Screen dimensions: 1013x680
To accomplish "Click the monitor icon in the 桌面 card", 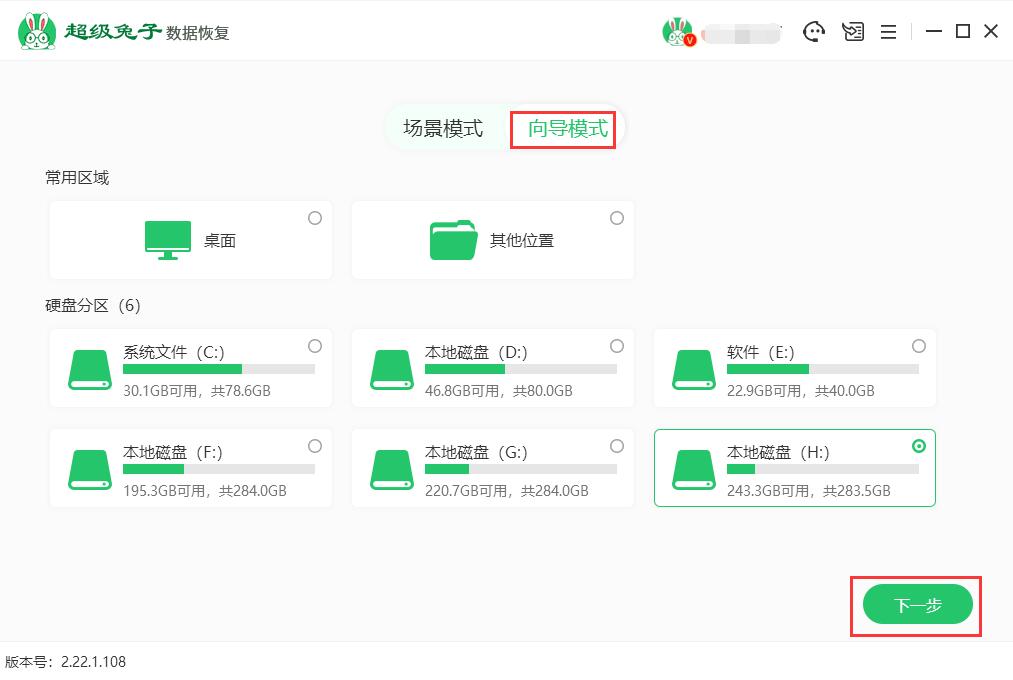I will point(168,238).
